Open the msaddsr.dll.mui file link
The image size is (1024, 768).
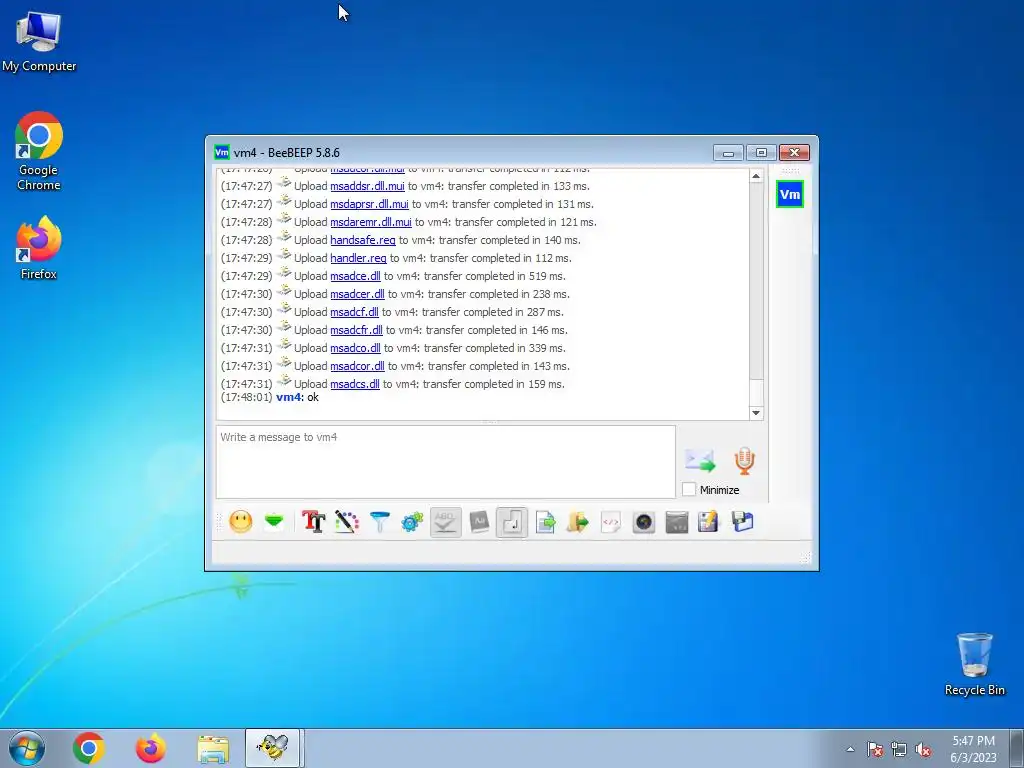pyautogui.click(x=367, y=186)
